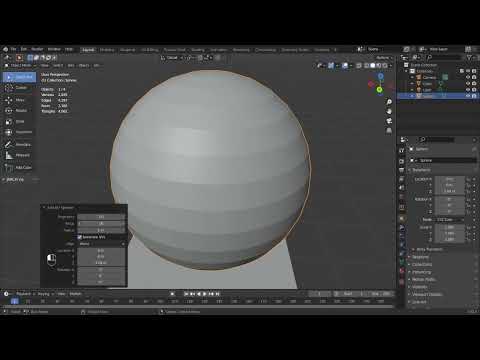Viewport: 480px width, 360px height.
Task: Switch to solid viewport shading
Action: pyautogui.click(x=373, y=66)
